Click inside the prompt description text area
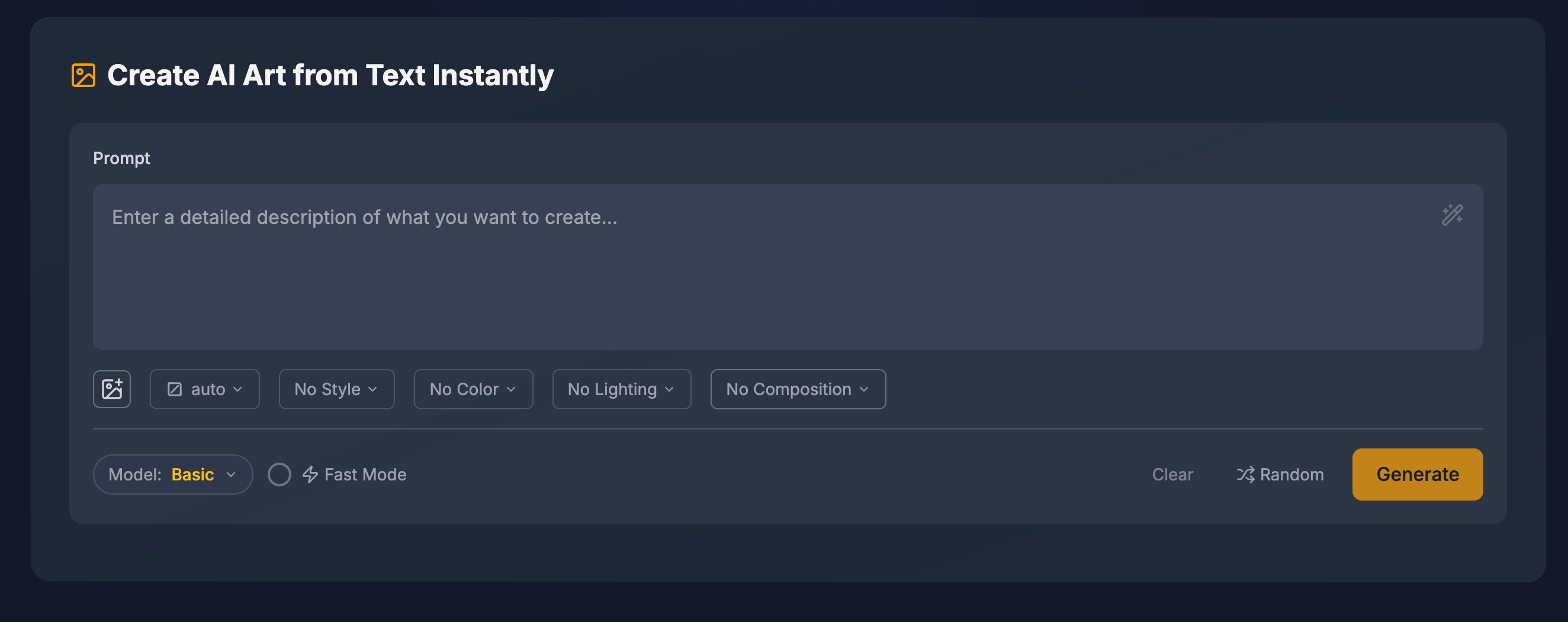The image size is (1568, 622). (x=788, y=267)
